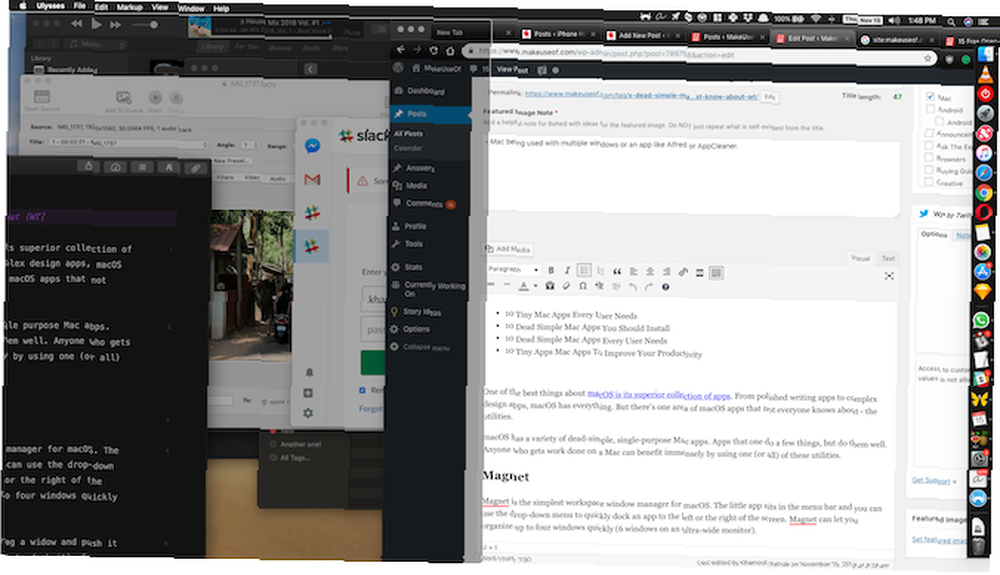This screenshot has width=1000, height=575.
Task: Check the Ask The Experts category
Action: pyautogui.click(x=929, y=145)
